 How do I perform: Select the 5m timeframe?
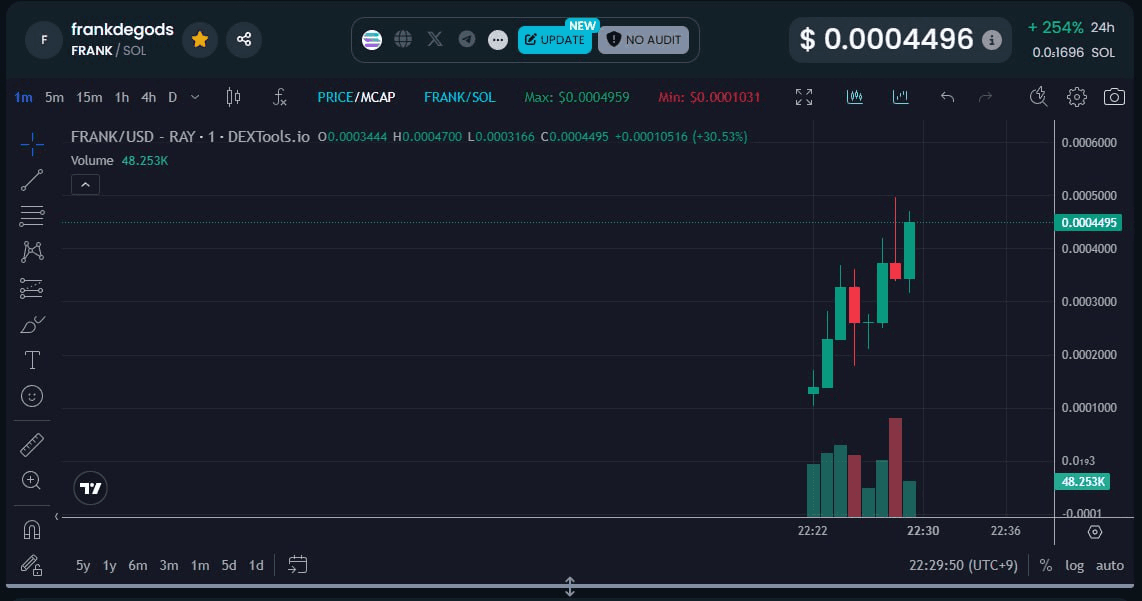tap(55, 97)
